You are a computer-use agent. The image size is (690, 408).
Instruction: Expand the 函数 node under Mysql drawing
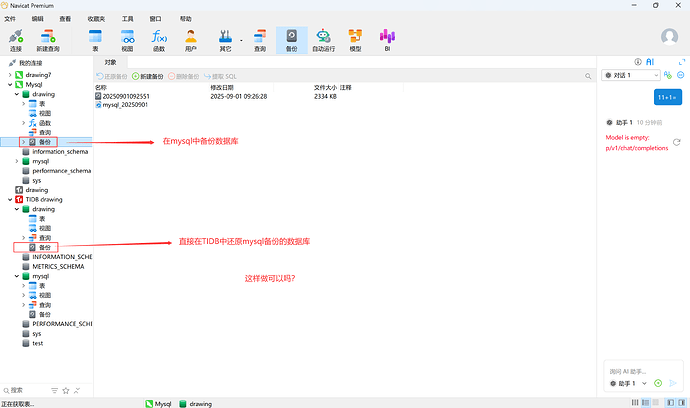[x=23, y=123]
